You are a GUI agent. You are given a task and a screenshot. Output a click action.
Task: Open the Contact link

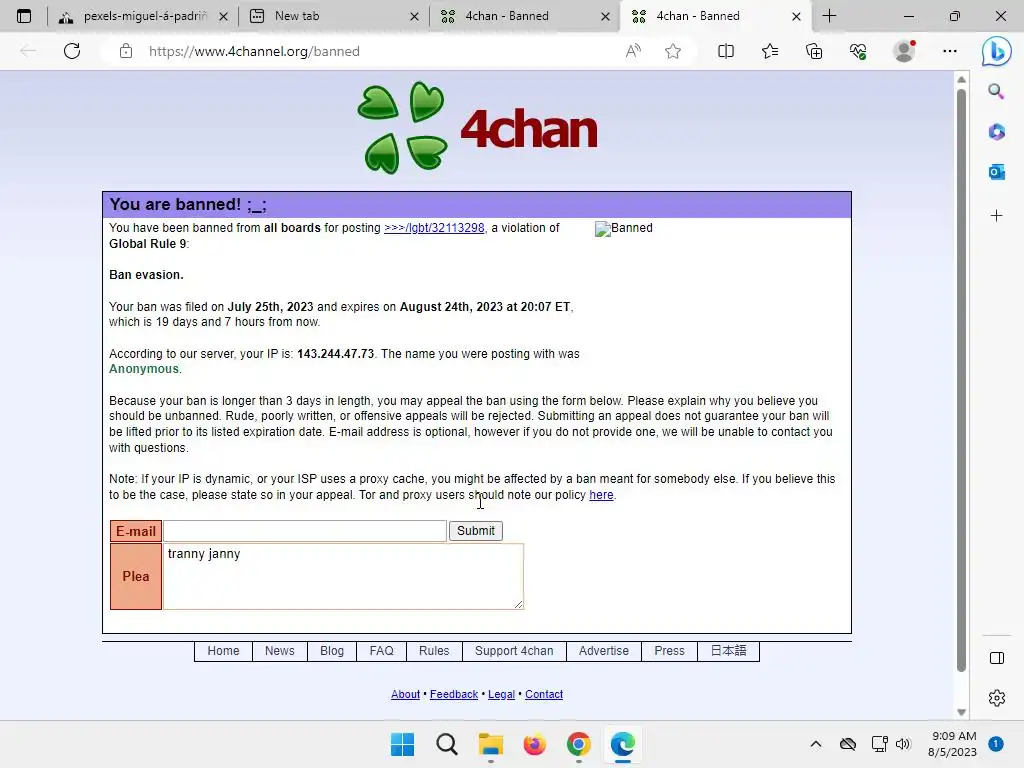[544, 694]
